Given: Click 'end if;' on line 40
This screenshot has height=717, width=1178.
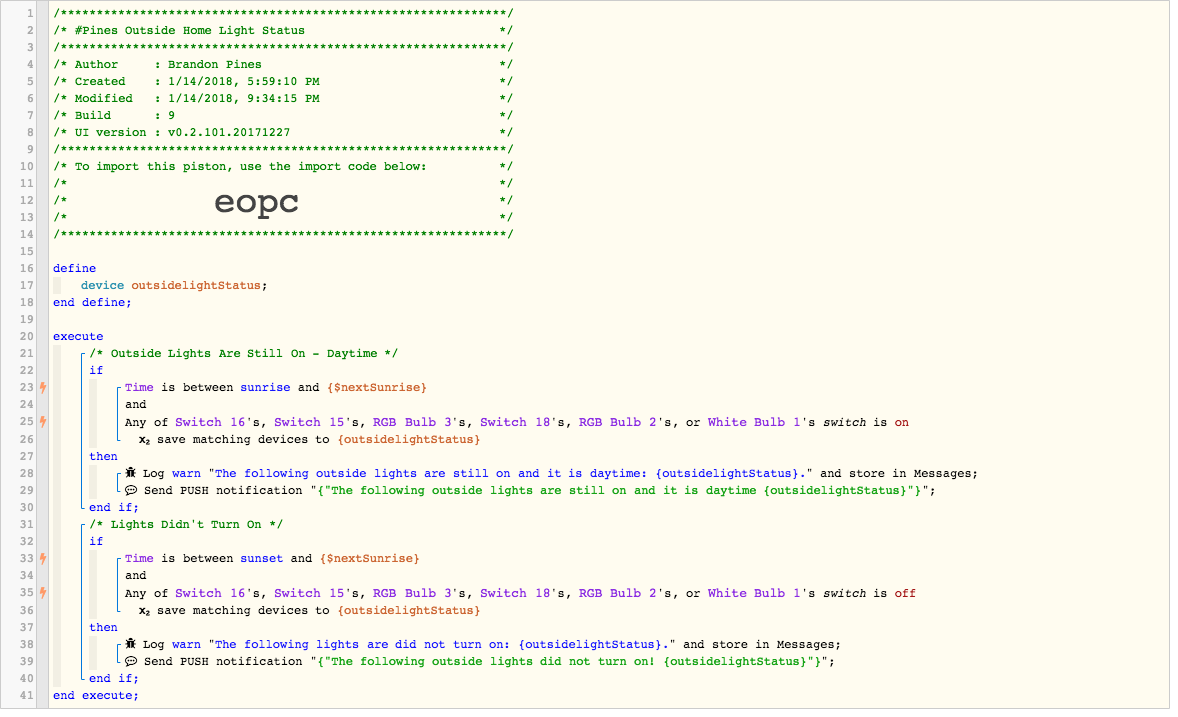Looking at the screenshot, I should (x=114, y=679).
